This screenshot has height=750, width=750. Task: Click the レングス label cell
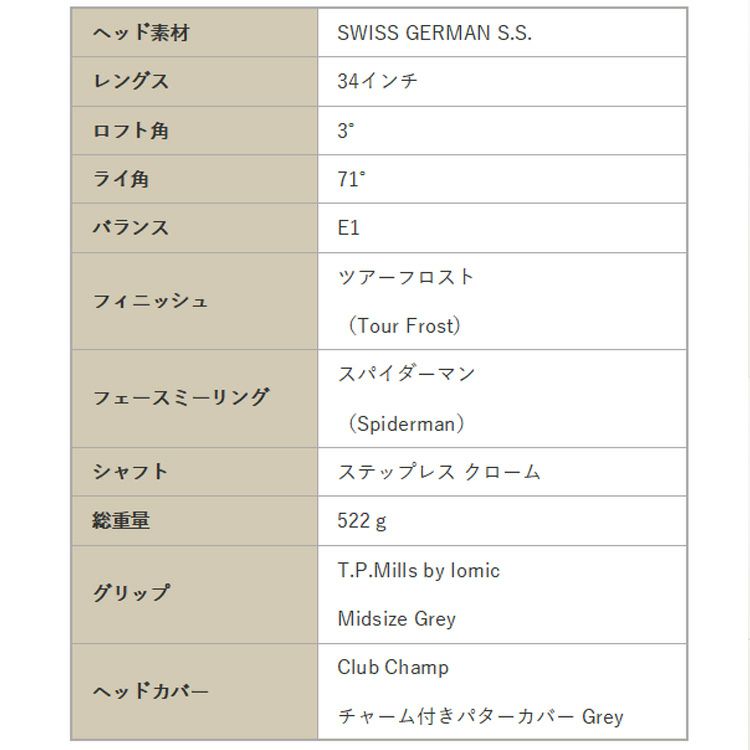coord(131,82)
